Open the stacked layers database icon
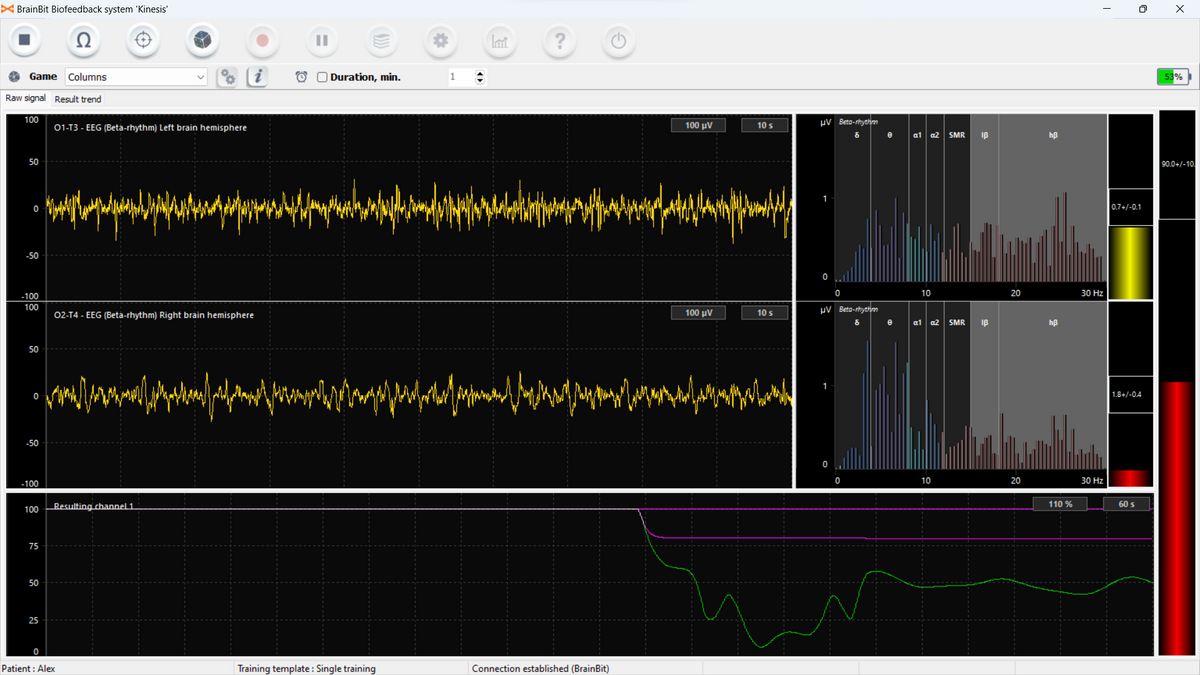This screenshot has width=1200, height=675. (381, 40)
